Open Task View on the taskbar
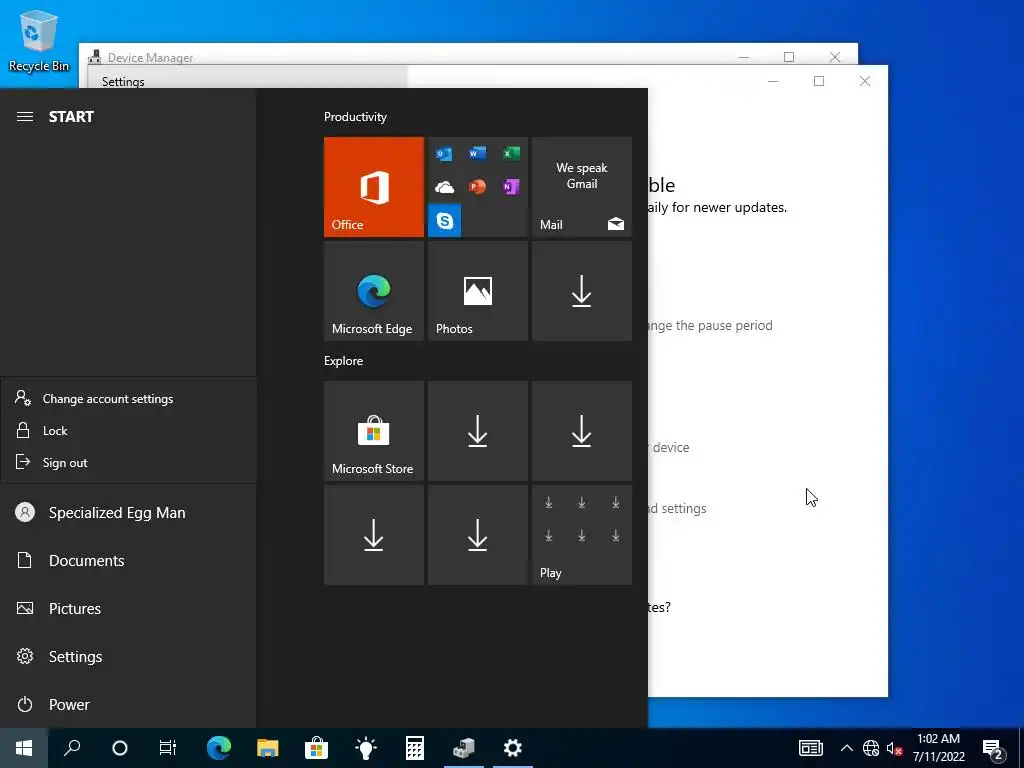 [x=168, y=748]
